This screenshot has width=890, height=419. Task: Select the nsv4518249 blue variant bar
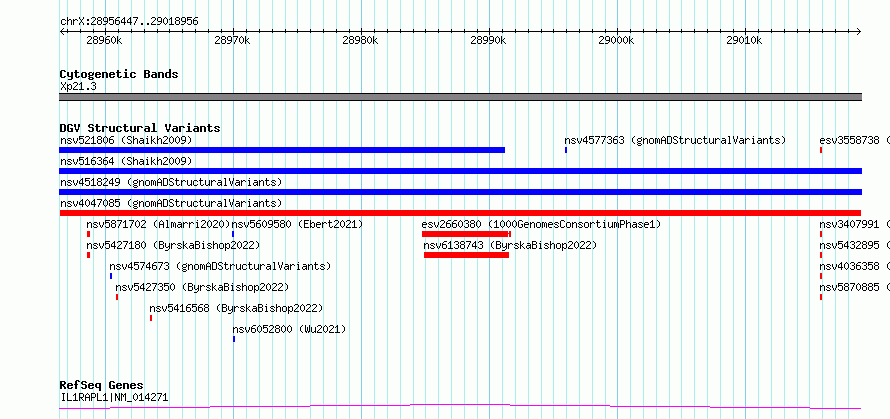460,192
